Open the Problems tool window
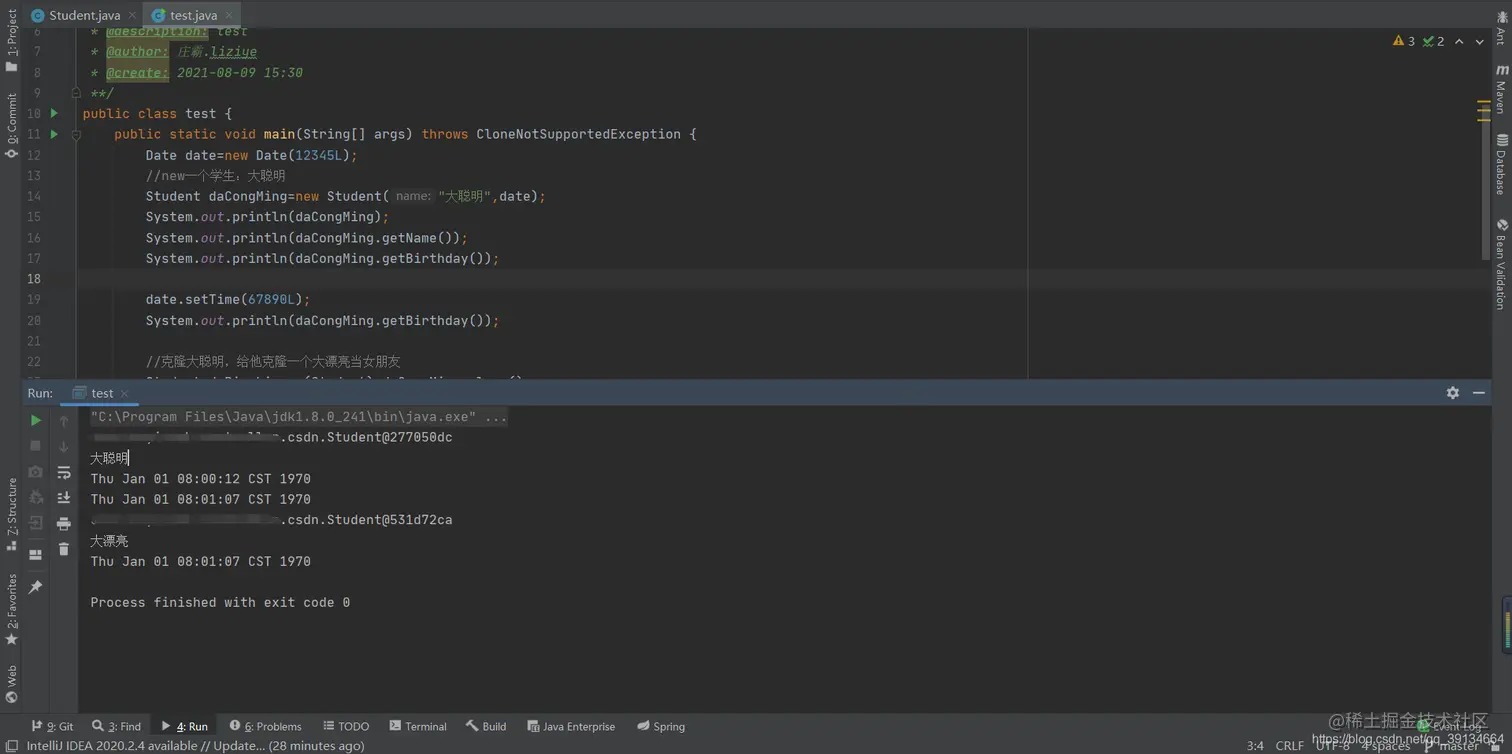 click(x=265, y=726)
